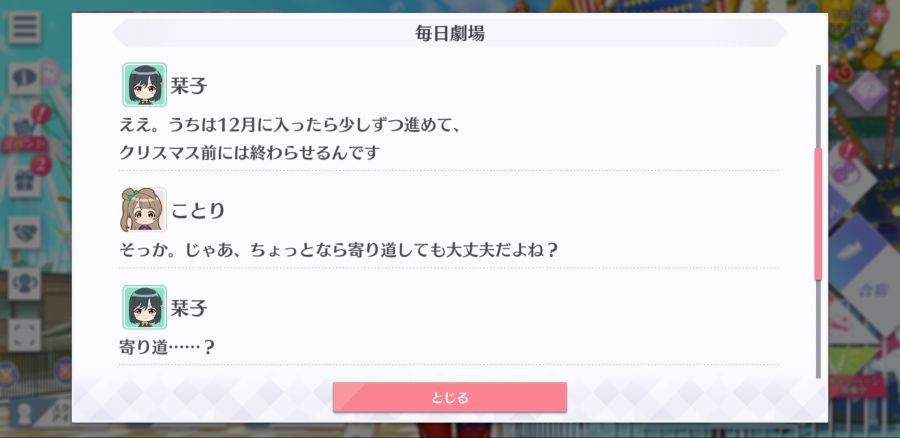900x438 pixels.
Task: Open the trophy icon in the sidebar
Action: tap(24, 284)
